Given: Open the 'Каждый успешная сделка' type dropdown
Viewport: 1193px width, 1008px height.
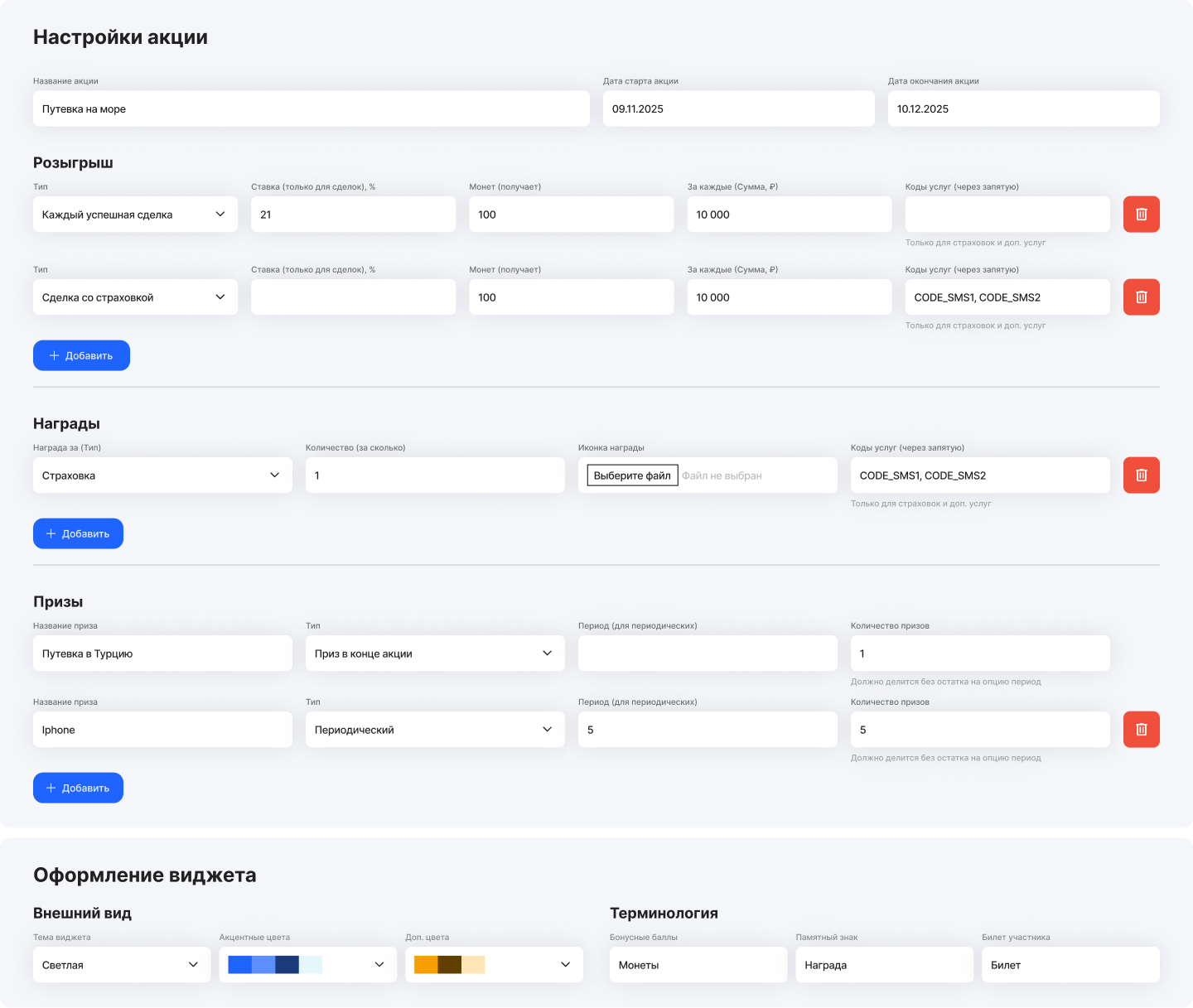Looking at the screenshot, I should pyautogui.click(x=135, y=215).
